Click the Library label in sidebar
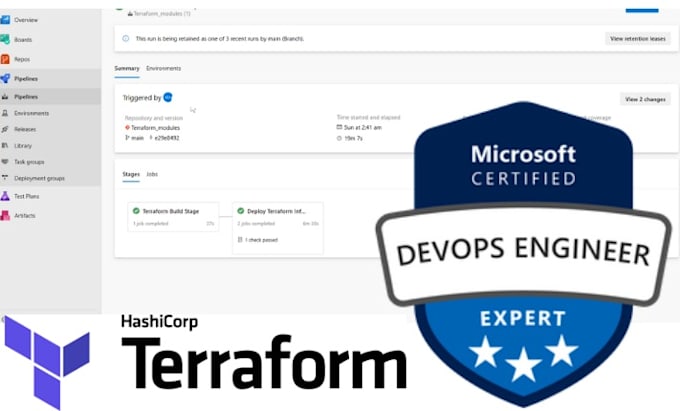The width and height of the screenshot is (680, 411). [x=23, y=146]
